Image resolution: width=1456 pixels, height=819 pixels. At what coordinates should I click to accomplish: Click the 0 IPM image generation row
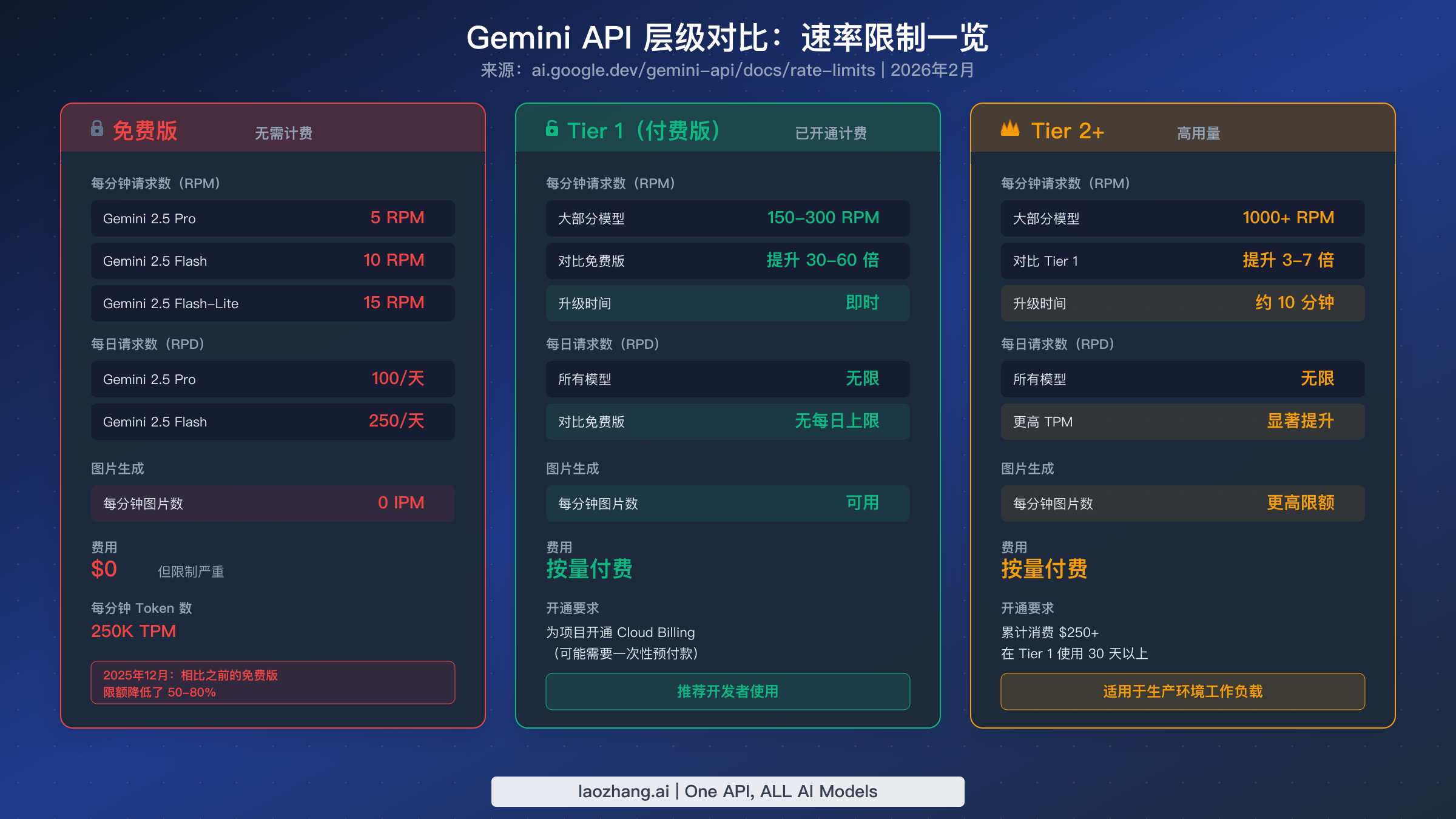click(272, 503)
